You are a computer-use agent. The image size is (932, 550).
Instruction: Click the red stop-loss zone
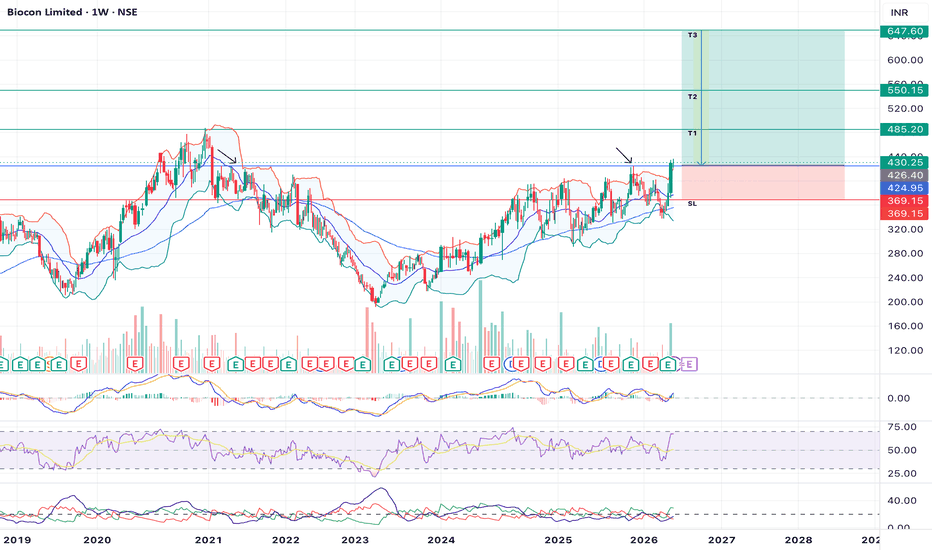pyautogui.click(x=763, y=183)
